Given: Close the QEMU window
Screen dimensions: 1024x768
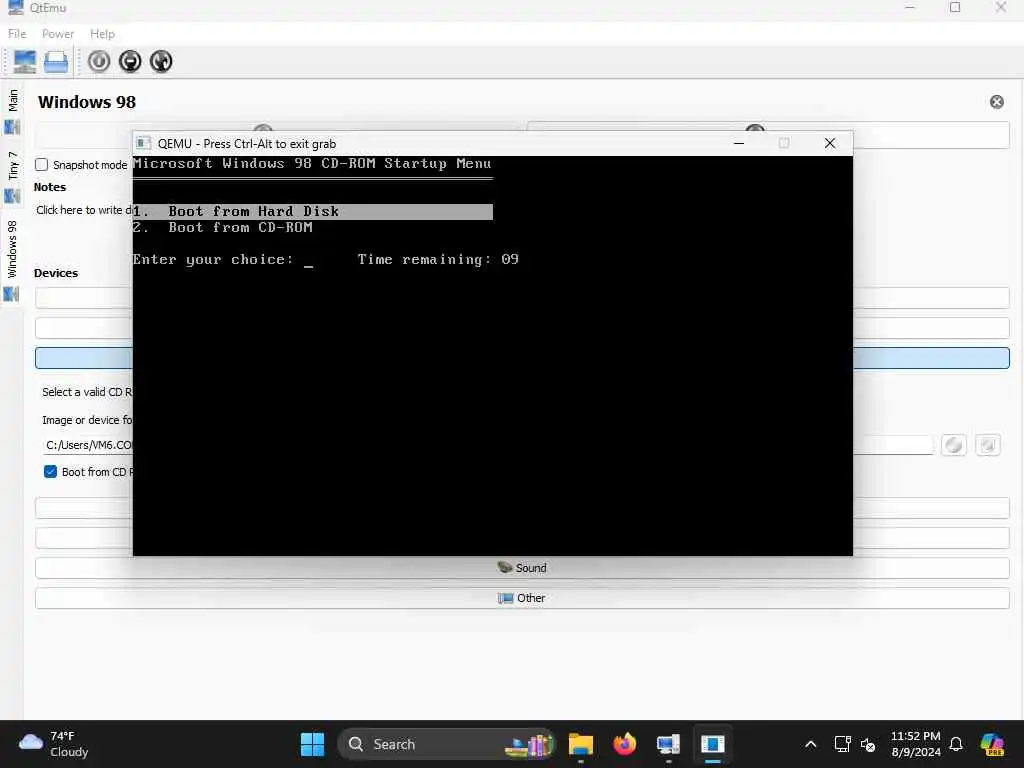Looking at the screenshot, I should (x=830, y=143).
